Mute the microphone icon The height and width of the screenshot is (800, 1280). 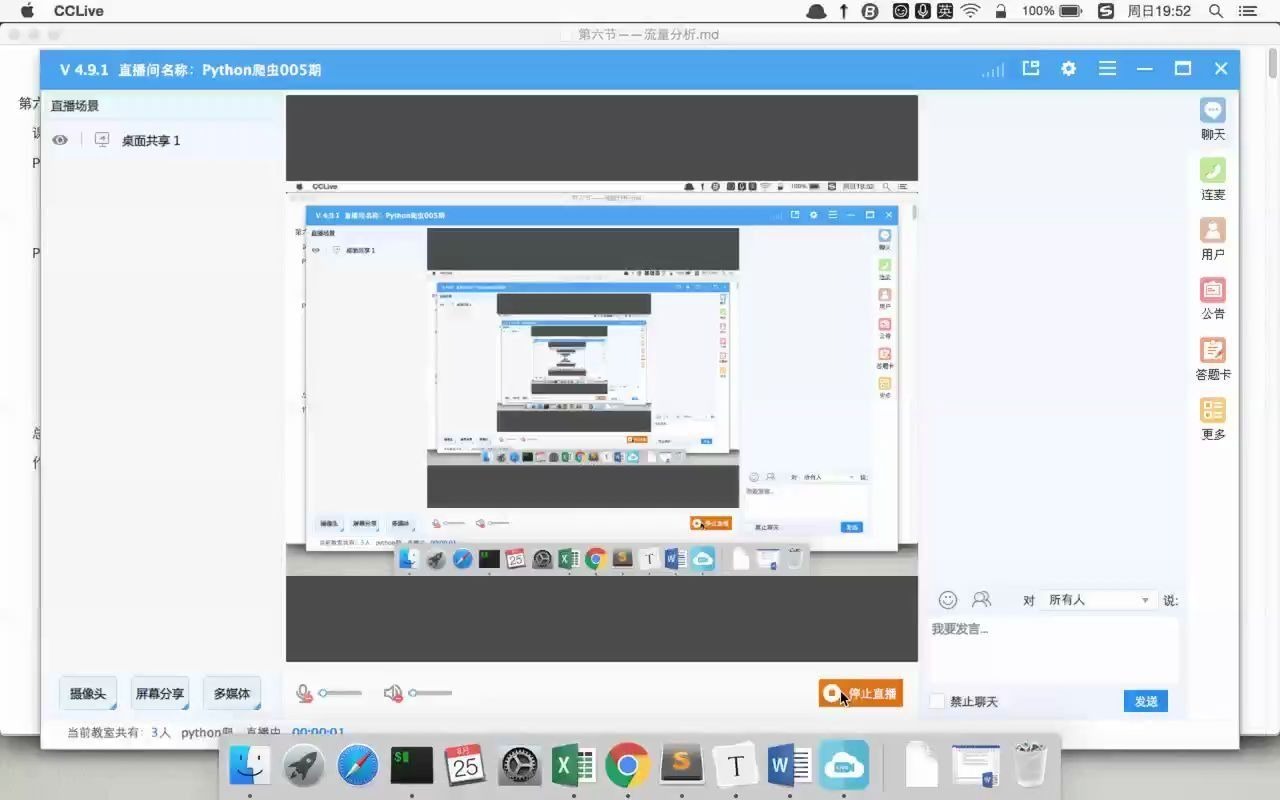click(305, 693)
